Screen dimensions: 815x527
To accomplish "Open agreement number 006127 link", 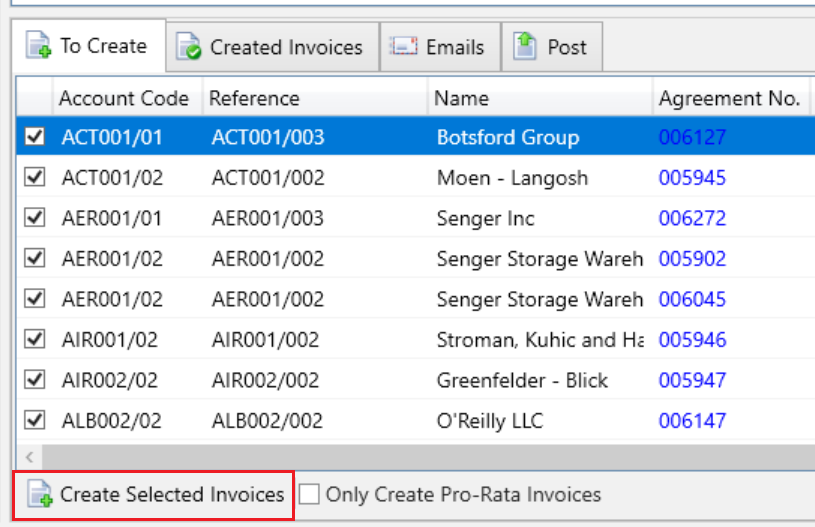I will tap(692, 138).
